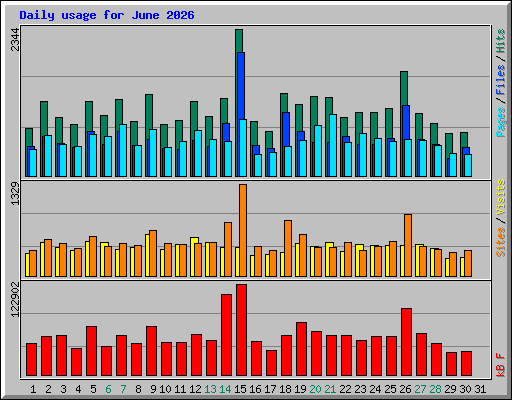512x400 pixels.
Task: Click green weekend day label 28
Action: [x=435, y=389]
